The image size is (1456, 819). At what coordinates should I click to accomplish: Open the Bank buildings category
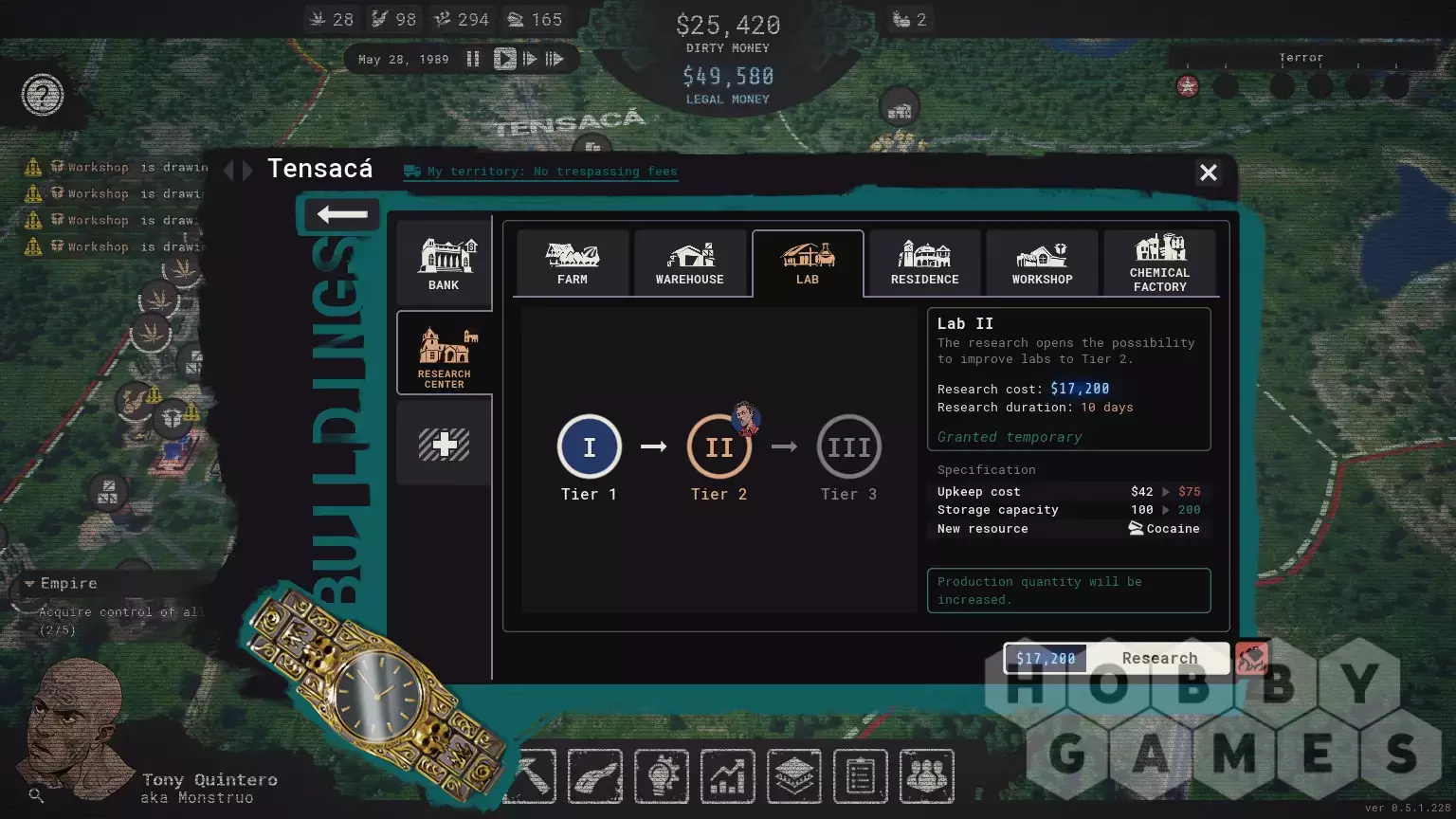tap(444, 264)
